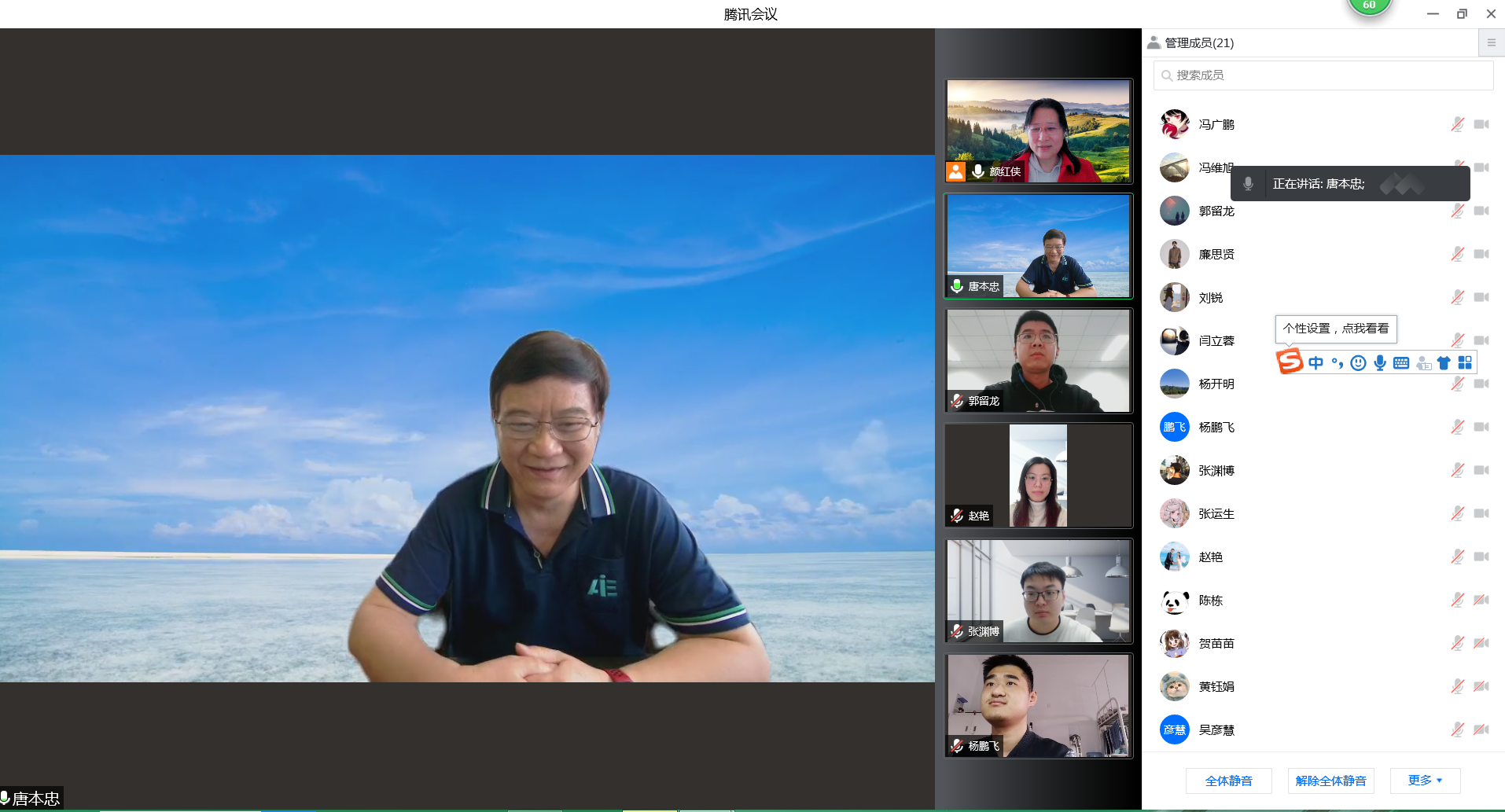The width and height of the screenshot is (1505, 812).
Task: Open the Sogou soft keyboard icon
Action: [x=1401, y=362]
